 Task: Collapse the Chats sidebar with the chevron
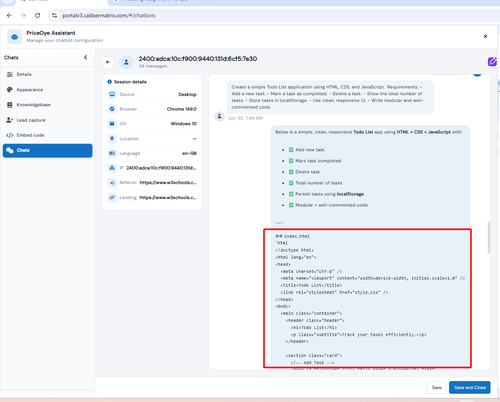click(x=86, y=57)
